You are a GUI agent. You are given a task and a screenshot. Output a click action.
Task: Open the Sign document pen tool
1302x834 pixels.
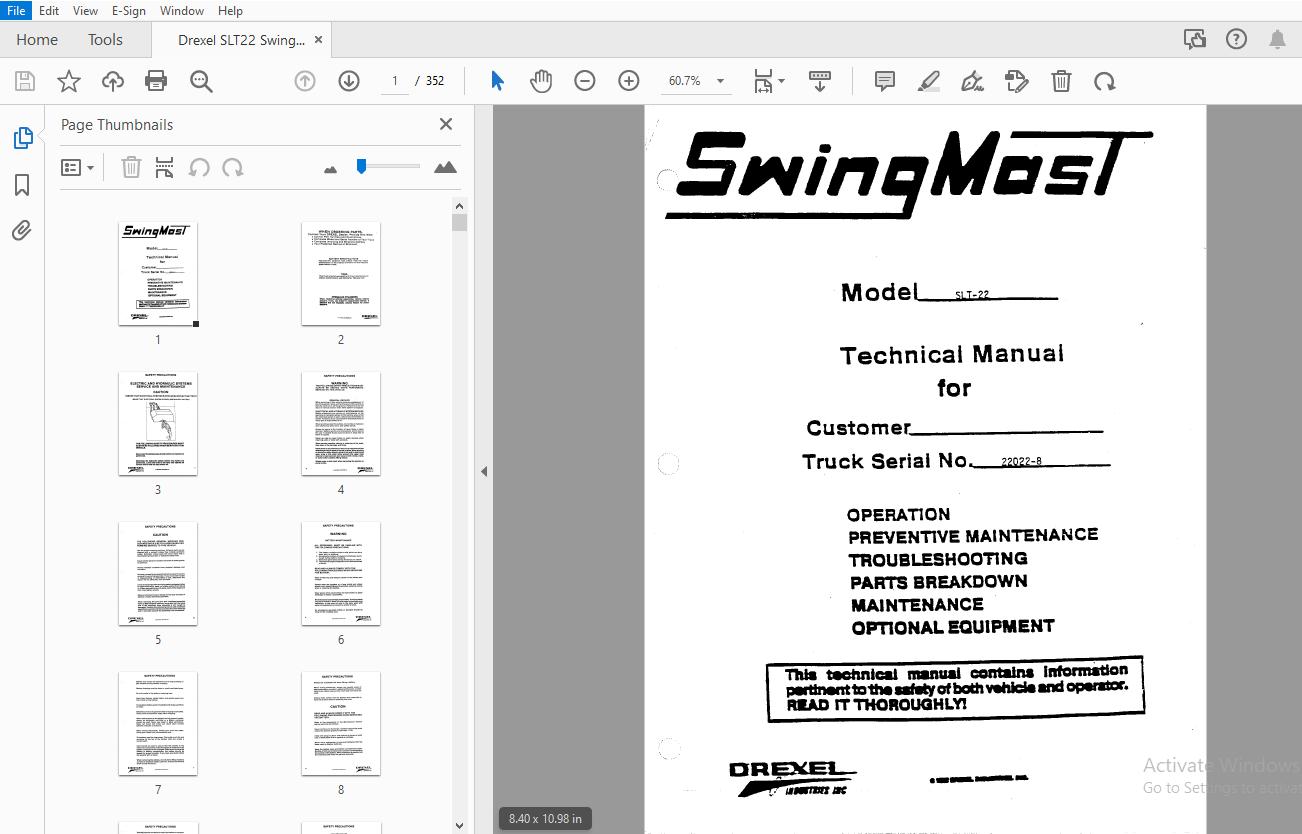tap(972, 81)
